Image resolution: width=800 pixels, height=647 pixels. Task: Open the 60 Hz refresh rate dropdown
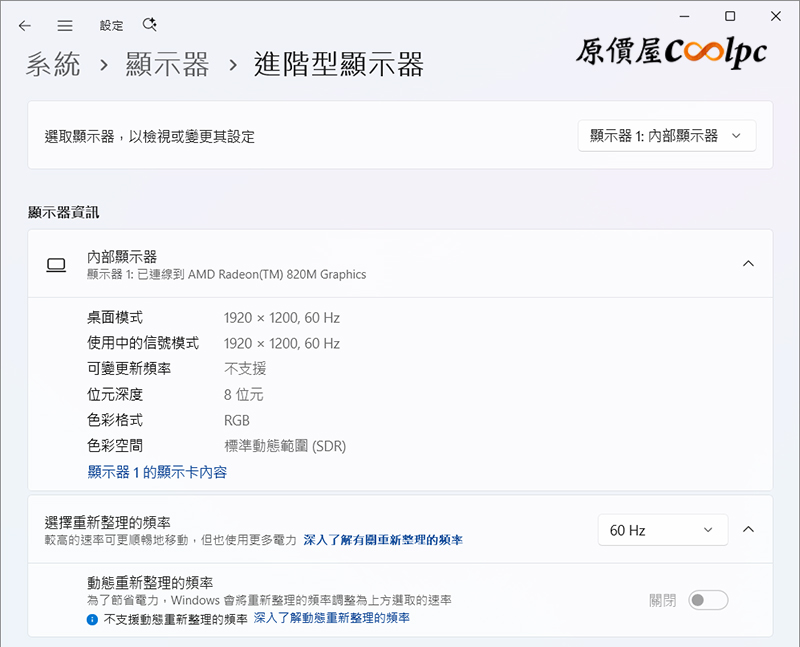pyautogui.click(x=661, y=530)
